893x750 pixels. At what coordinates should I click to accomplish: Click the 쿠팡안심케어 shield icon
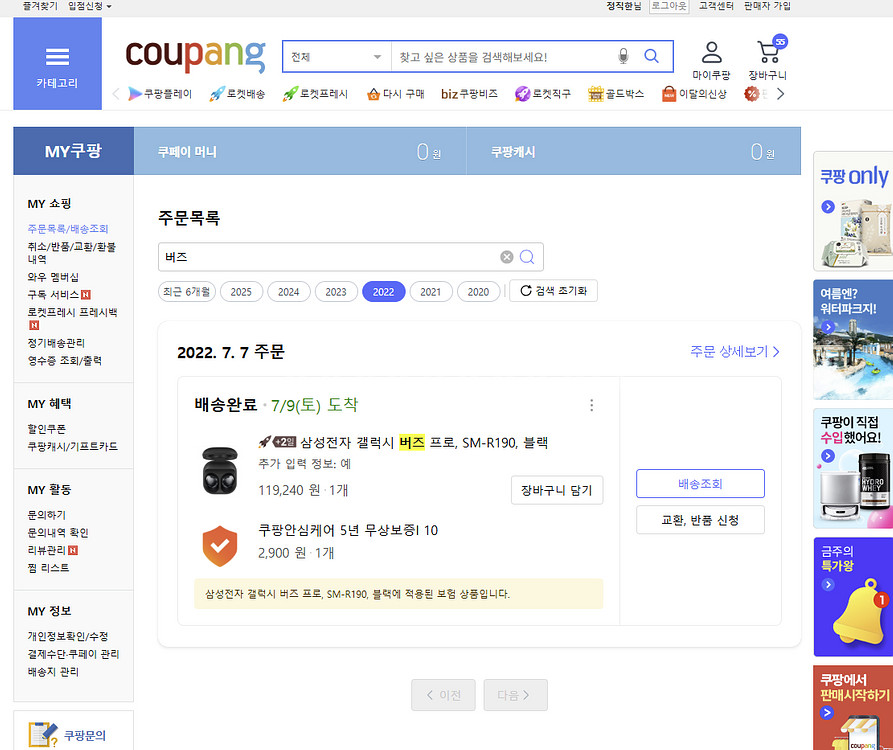(220, 546)
